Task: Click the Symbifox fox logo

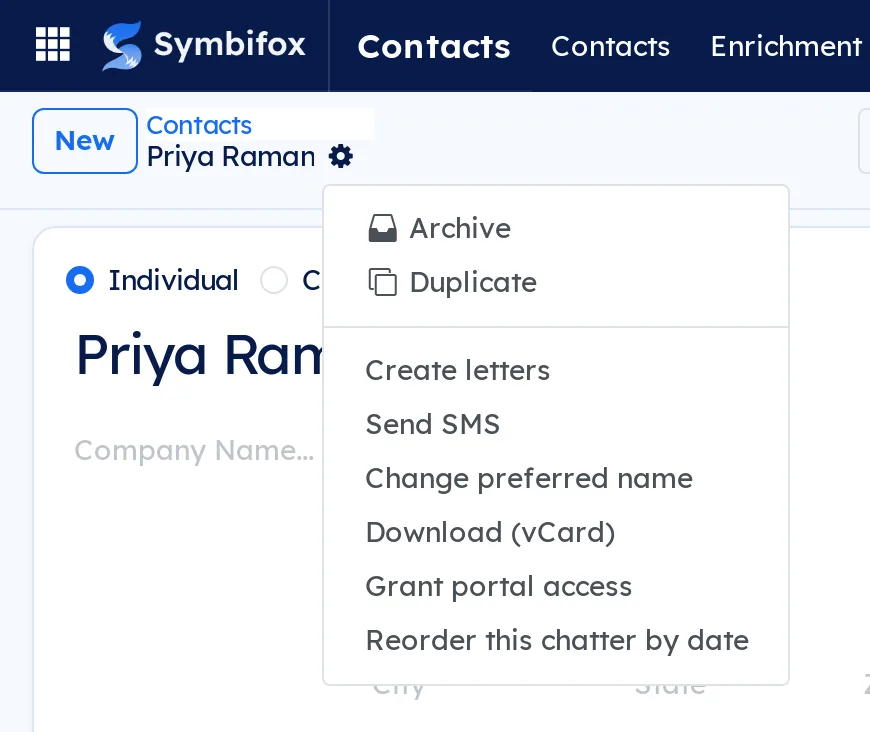Action: coord(122,46)
